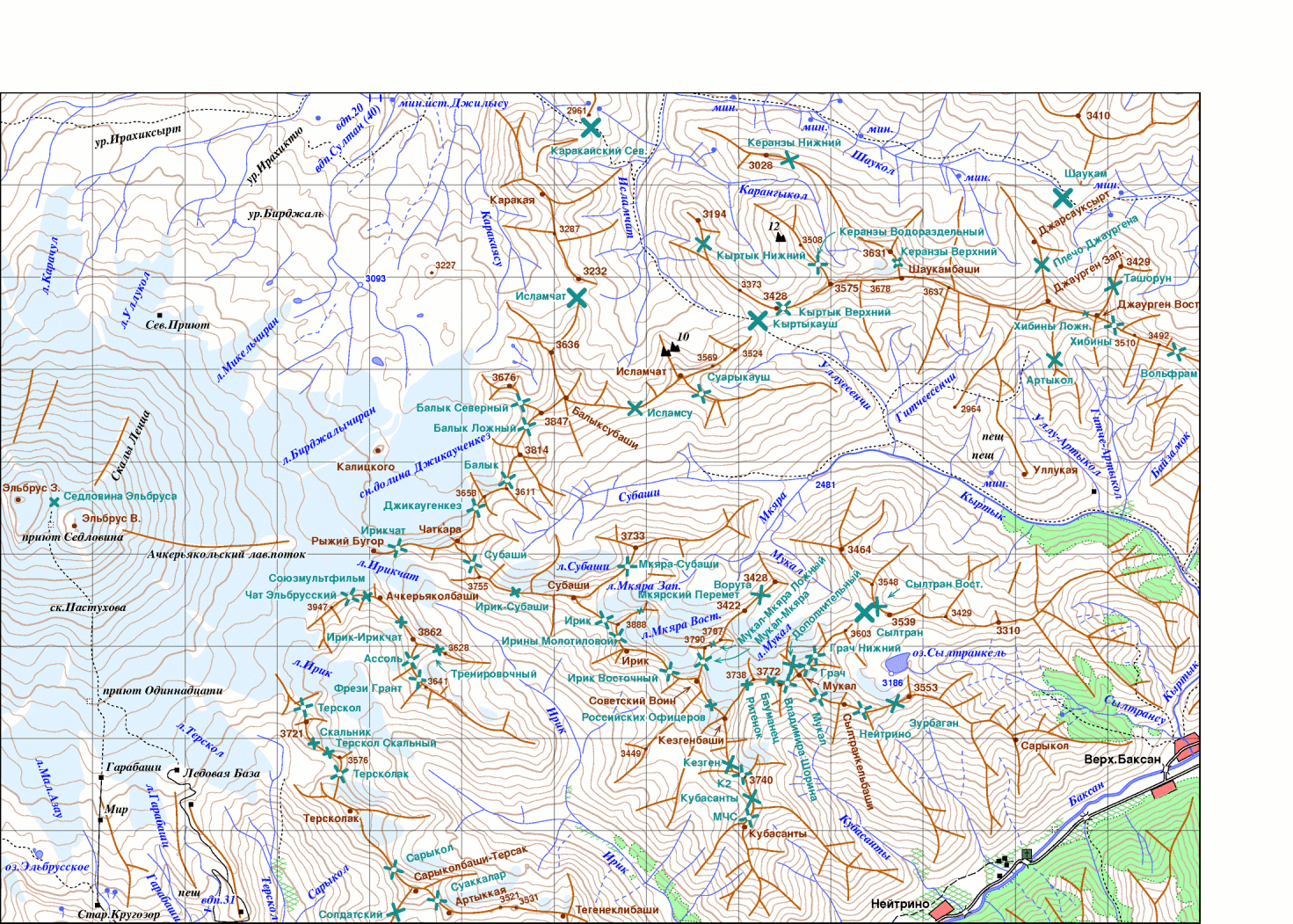Click the Суарыкауш pass marker
1293x924 pixels.
click(701, 393)
